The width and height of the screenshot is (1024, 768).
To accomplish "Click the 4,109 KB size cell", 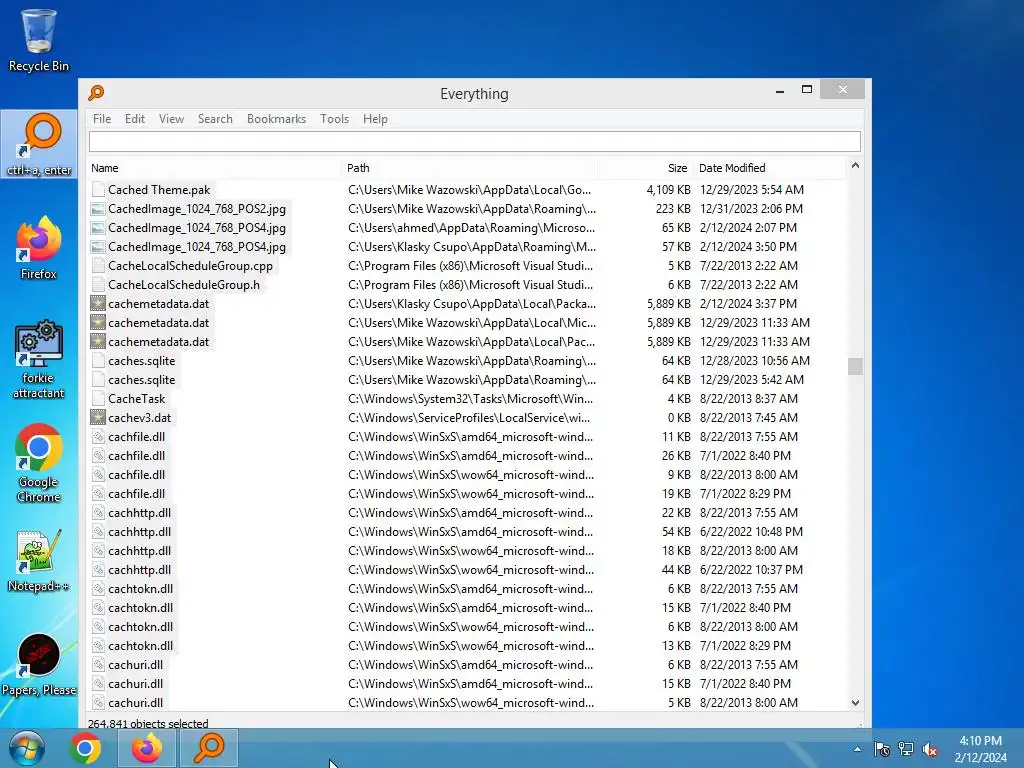I will (668, 189).
